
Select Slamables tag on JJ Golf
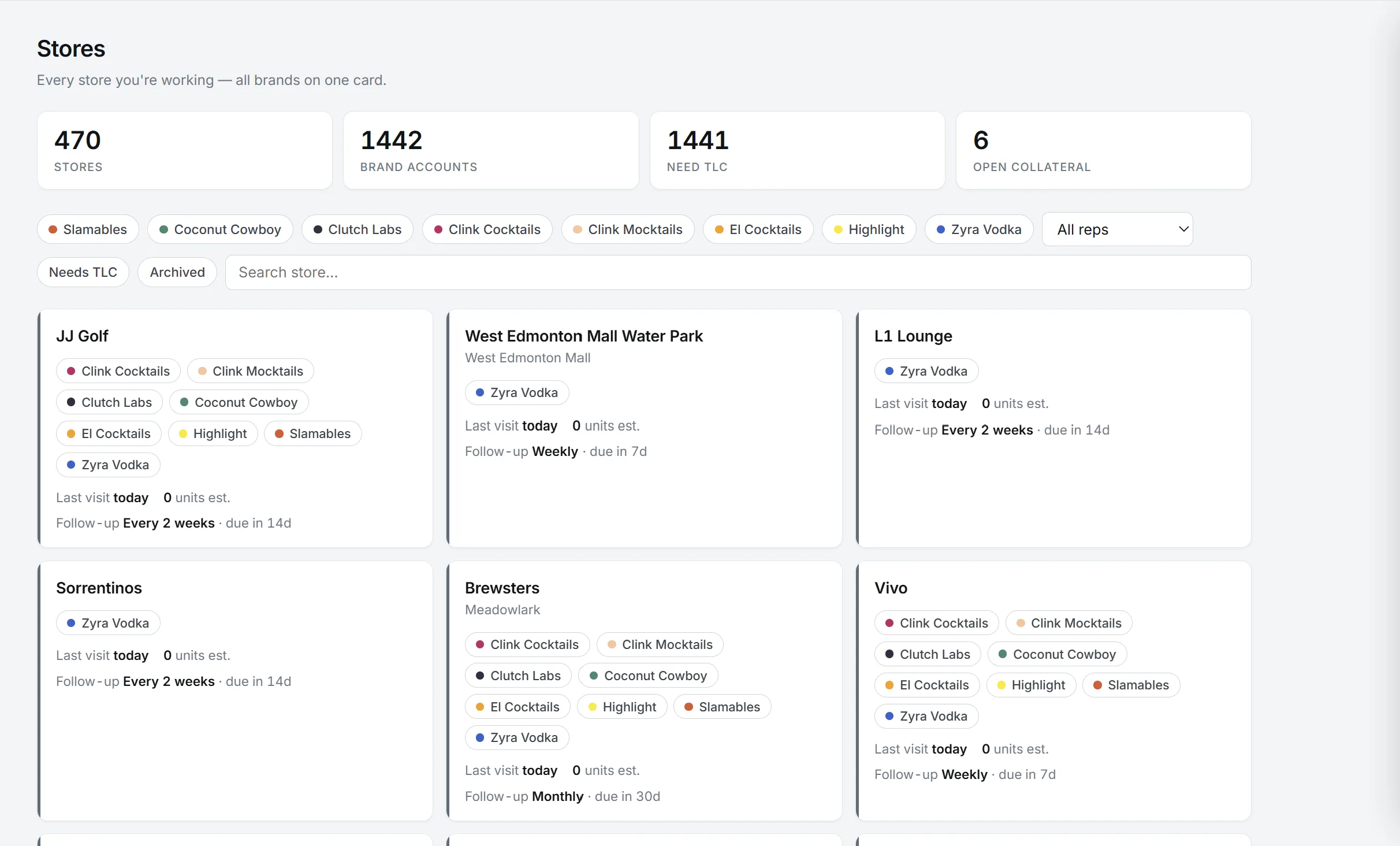click(313, 433)
